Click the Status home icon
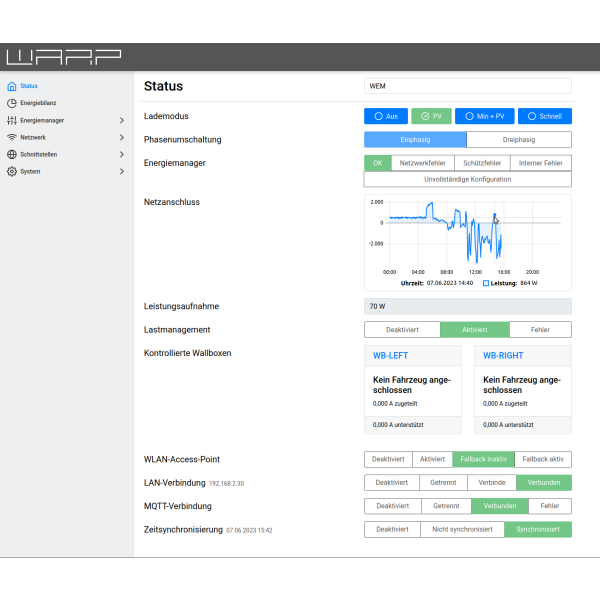The width and height of the screenshot is (600, 600). pos(12,86)
